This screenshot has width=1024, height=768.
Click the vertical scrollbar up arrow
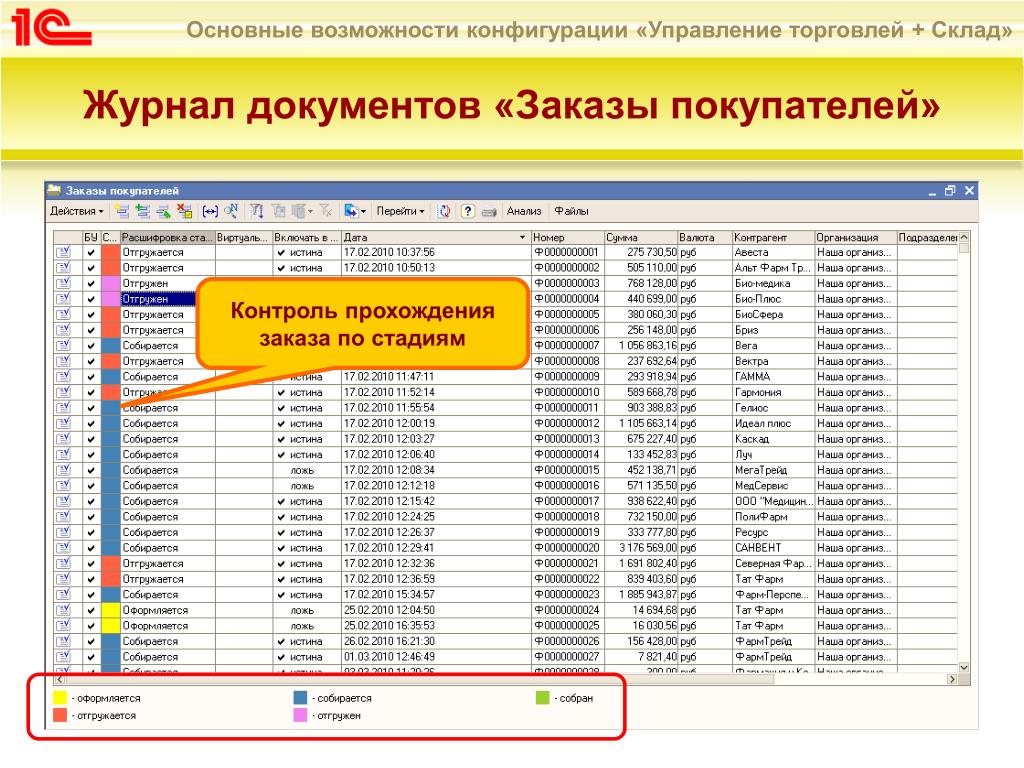coord(964,237)
